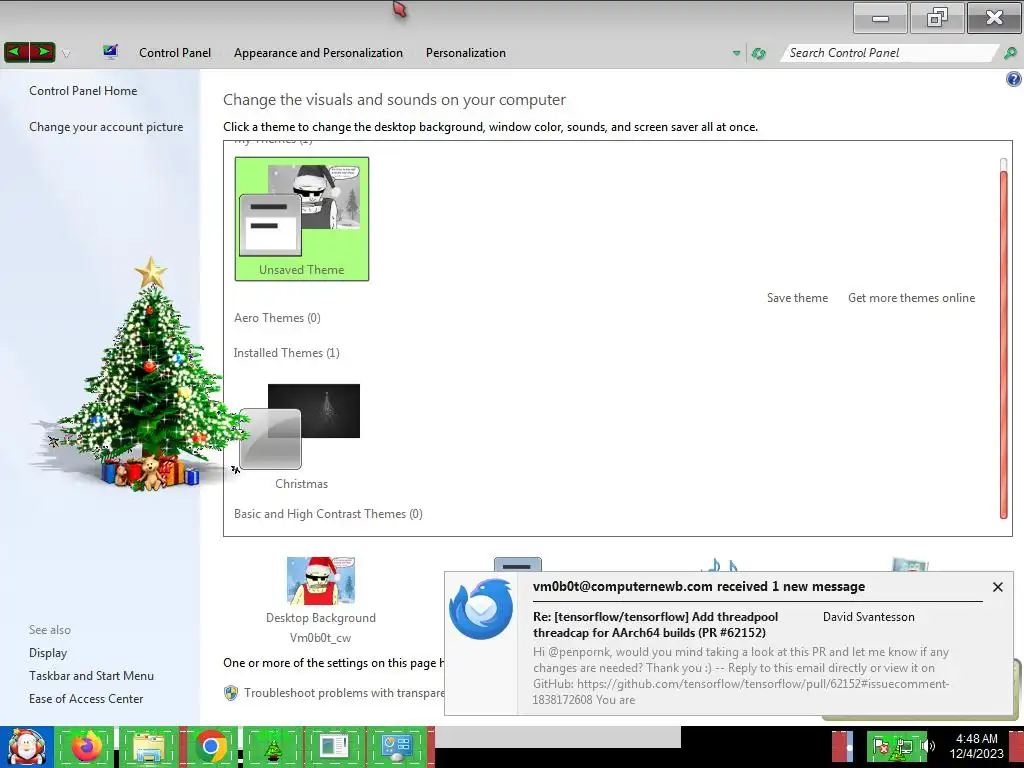The image size is (1024, 768).
Task: Apply the Christmas installed theme
Action: [x=300, y=436]
